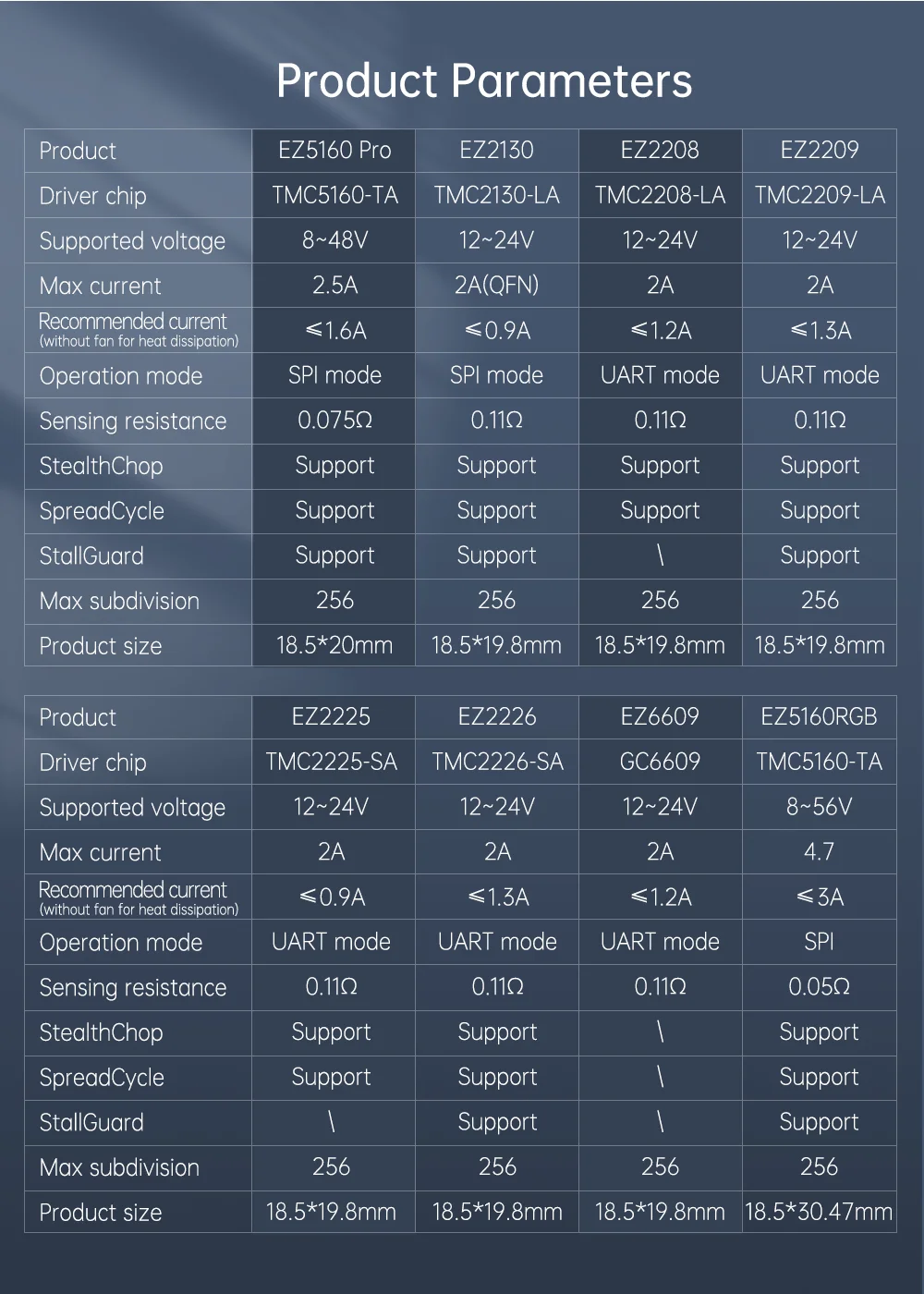The image size is (924, 1294).
Task: Click the EZ2209 column header
Action: click(x=820, y=150)
